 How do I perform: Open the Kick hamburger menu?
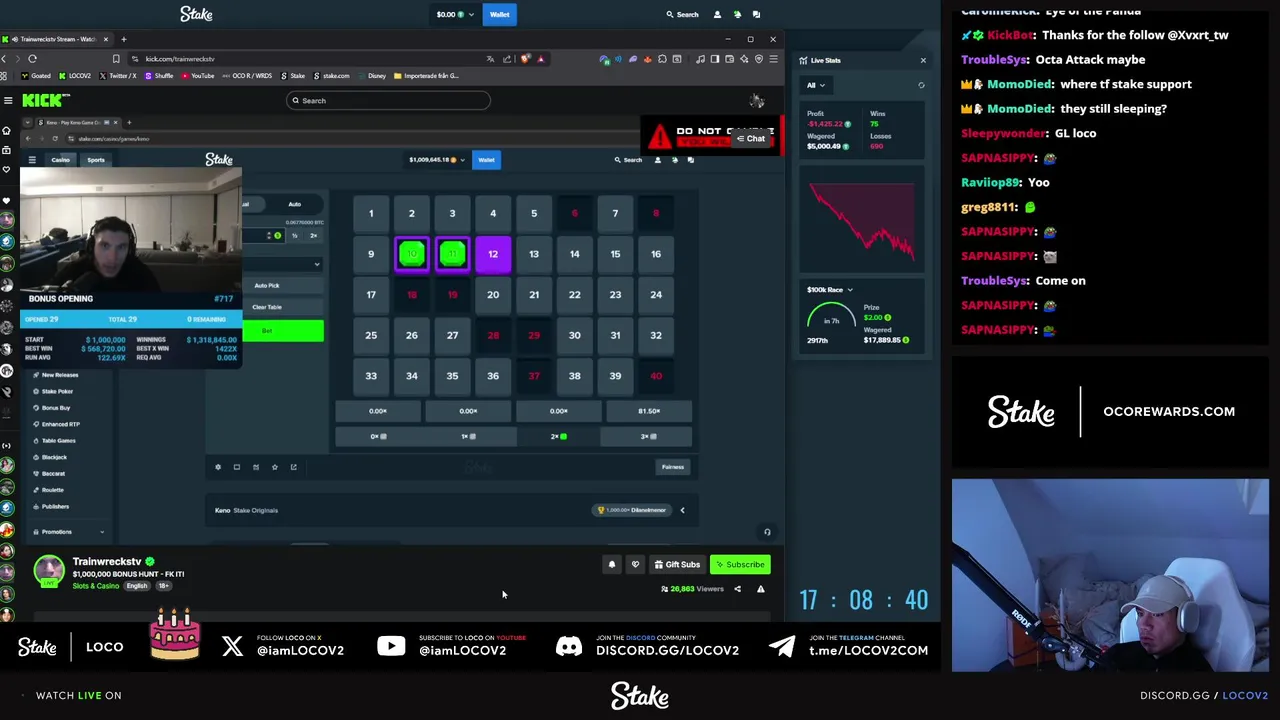pos(8,100)
